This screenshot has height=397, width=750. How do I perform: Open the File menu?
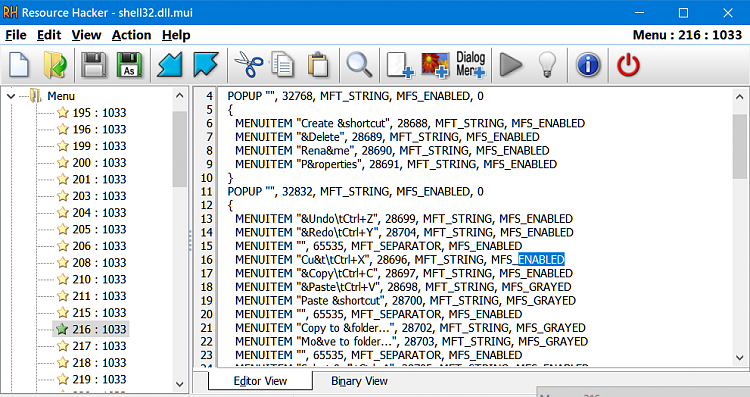[16, 35]
